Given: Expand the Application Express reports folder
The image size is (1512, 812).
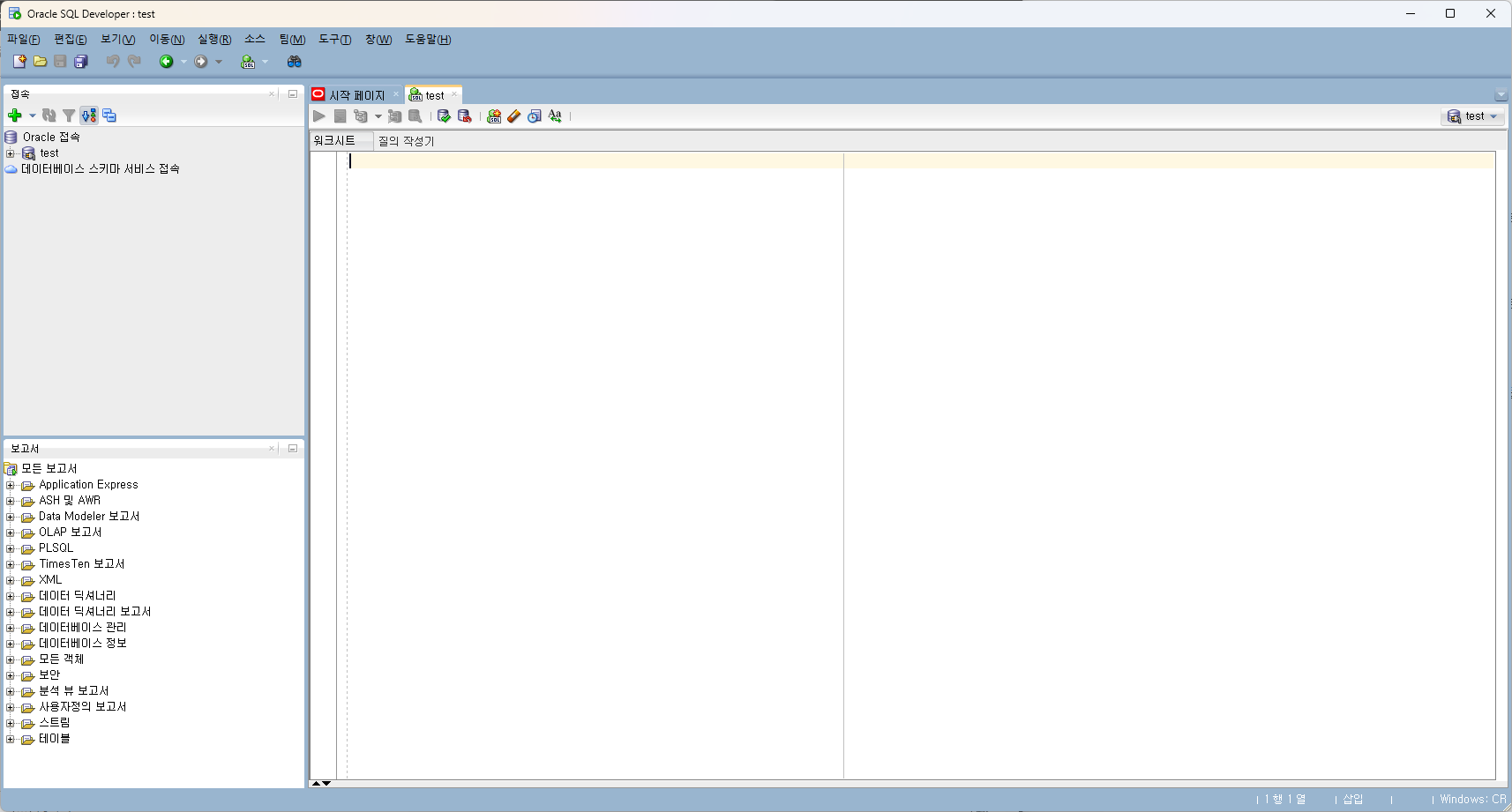Looking at the screenshot, I should (11, 485).
